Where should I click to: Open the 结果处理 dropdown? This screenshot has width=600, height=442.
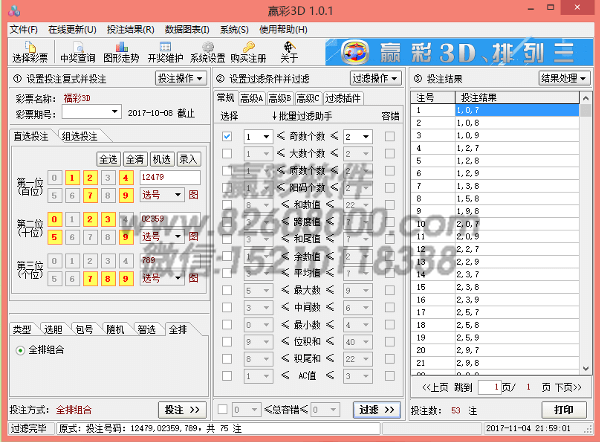click(x=564, y=78)
